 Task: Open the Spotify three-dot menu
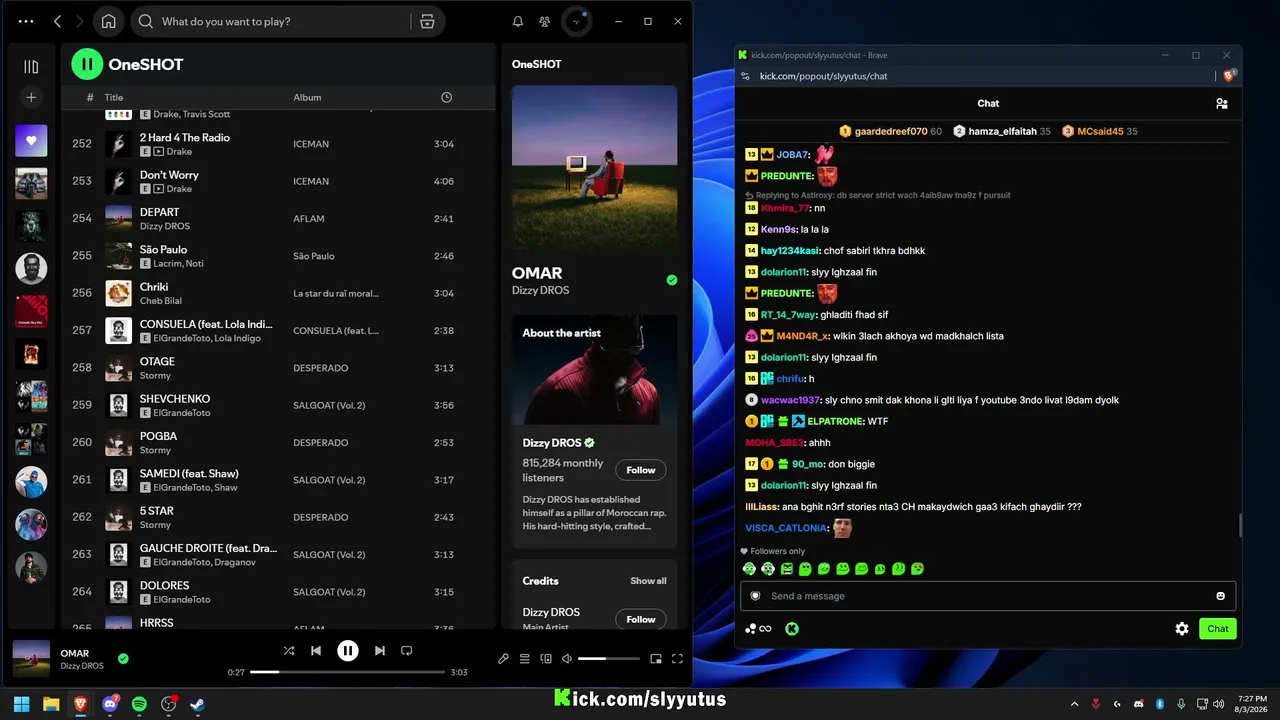coord(26,21)
